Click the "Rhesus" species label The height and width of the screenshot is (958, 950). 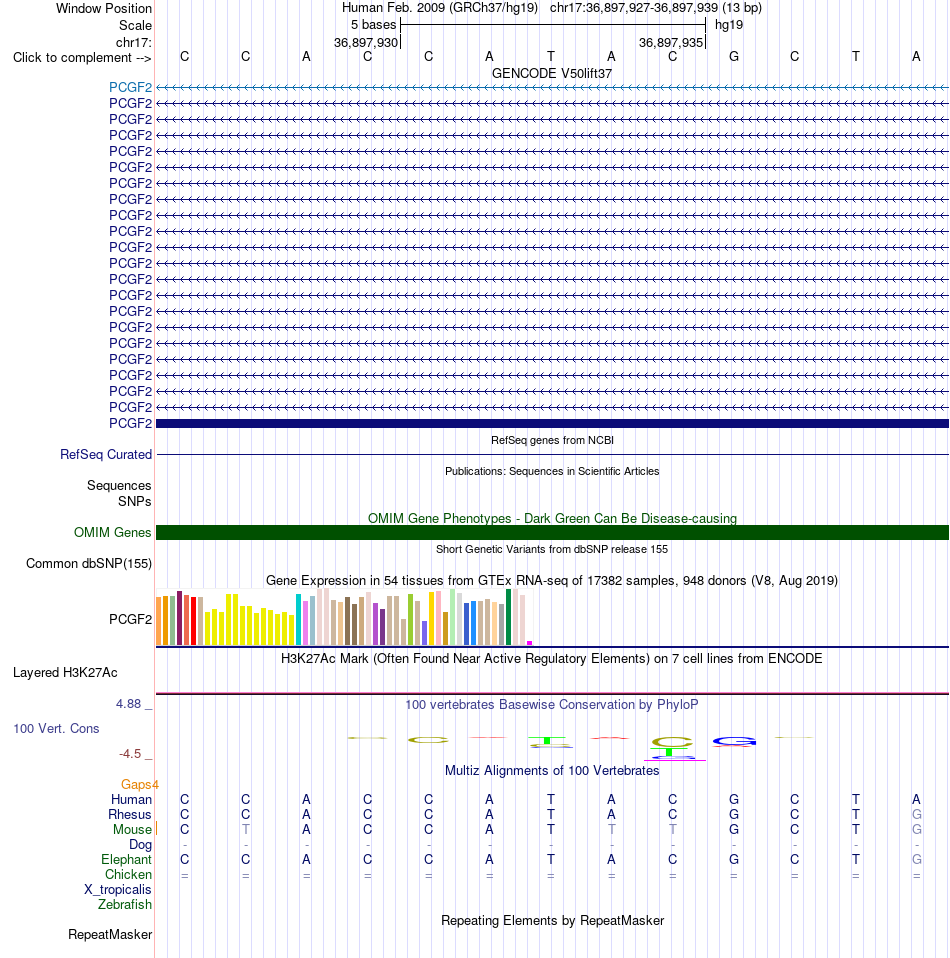click(x=130, y=814)
